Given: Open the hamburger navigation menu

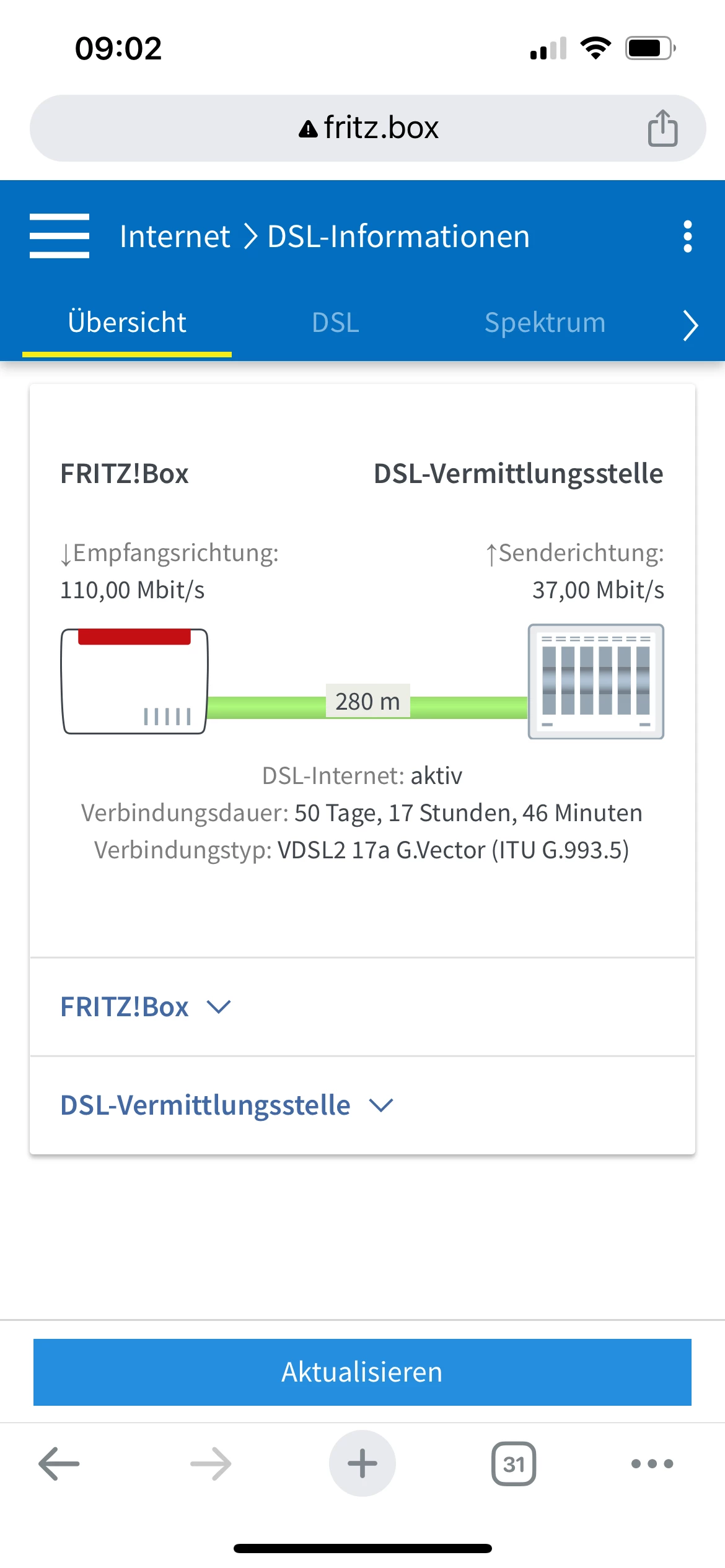Looking at the screenshot, I should pos(59,236).
